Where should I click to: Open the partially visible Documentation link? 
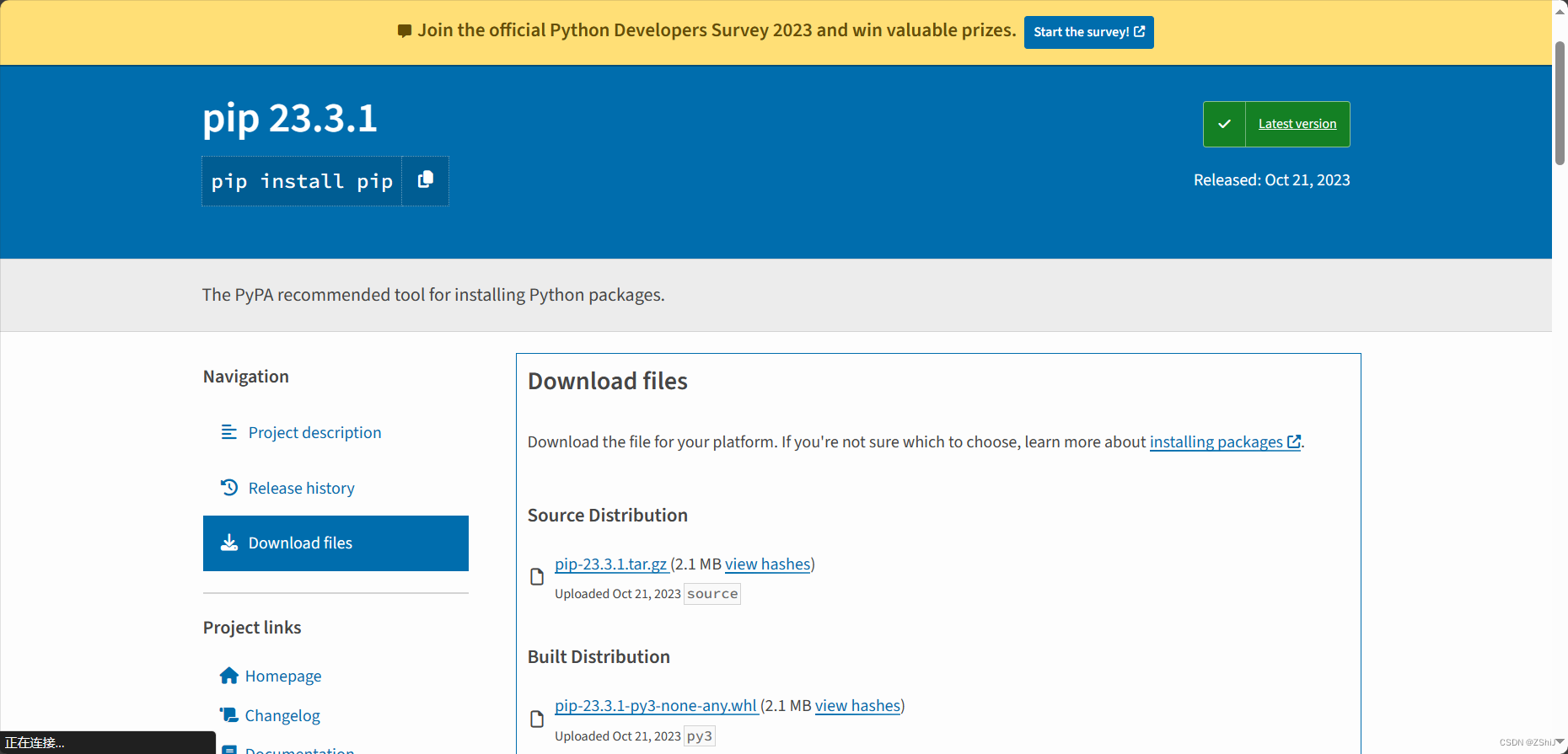pyautogui.click(x=299, y=749)
